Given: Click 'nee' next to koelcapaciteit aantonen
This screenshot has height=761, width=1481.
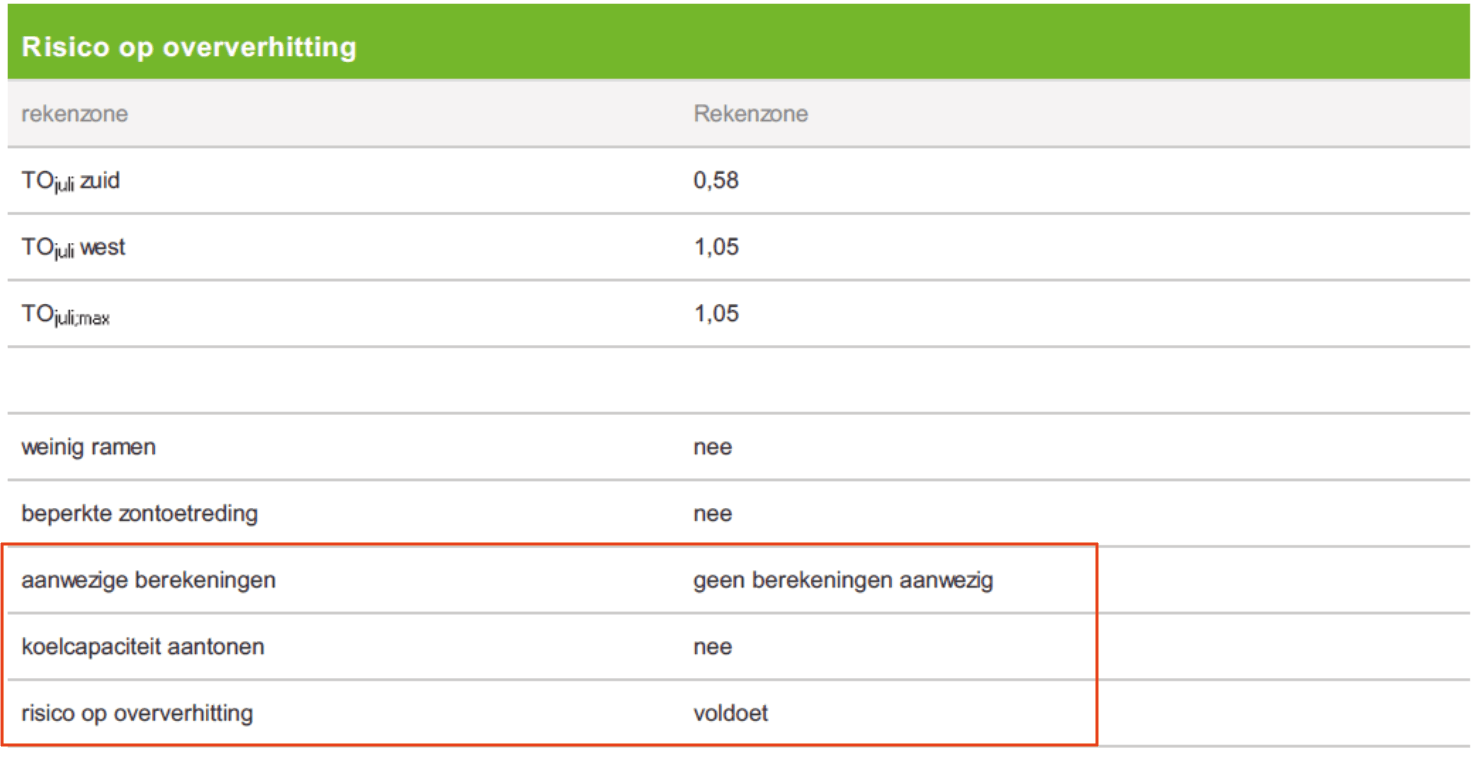Looking at the screenshot, I should pyautogui.click(x=712, y=647).
